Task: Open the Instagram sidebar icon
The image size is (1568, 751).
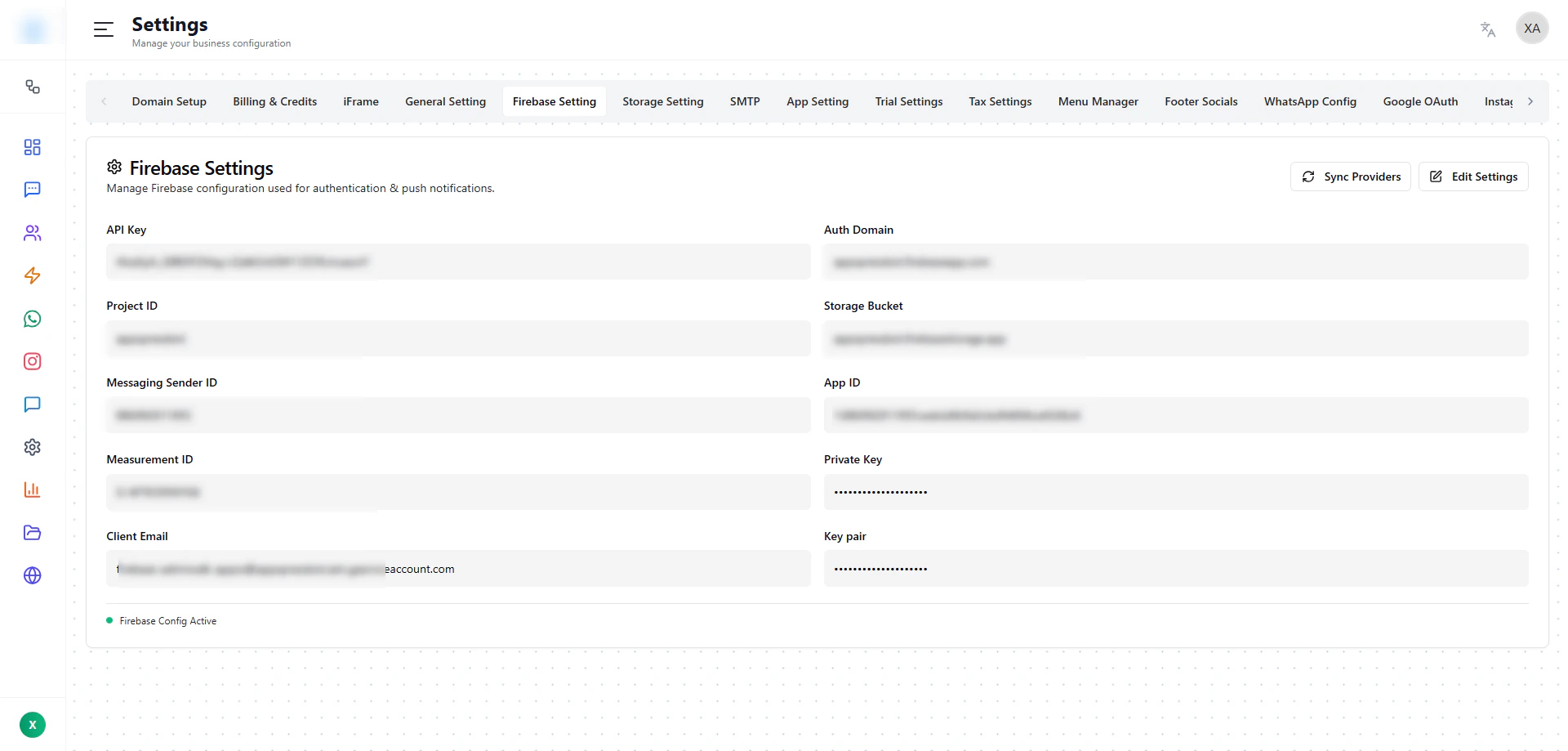Action: [x=33, y=361]
